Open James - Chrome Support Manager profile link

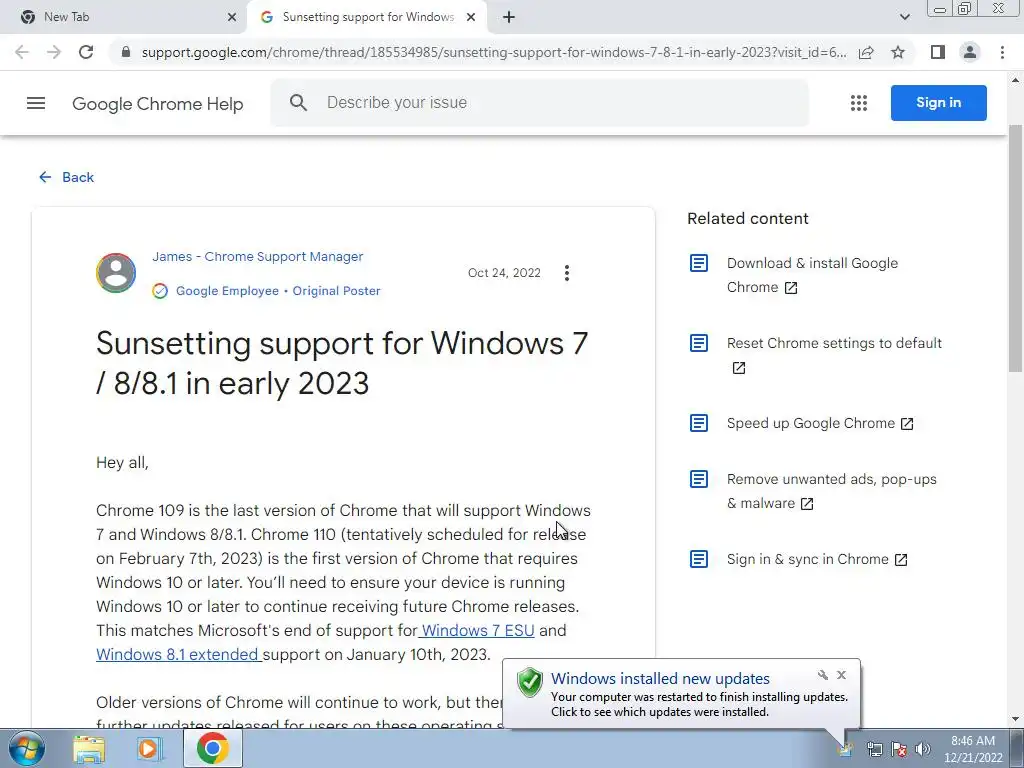[257, 257]
